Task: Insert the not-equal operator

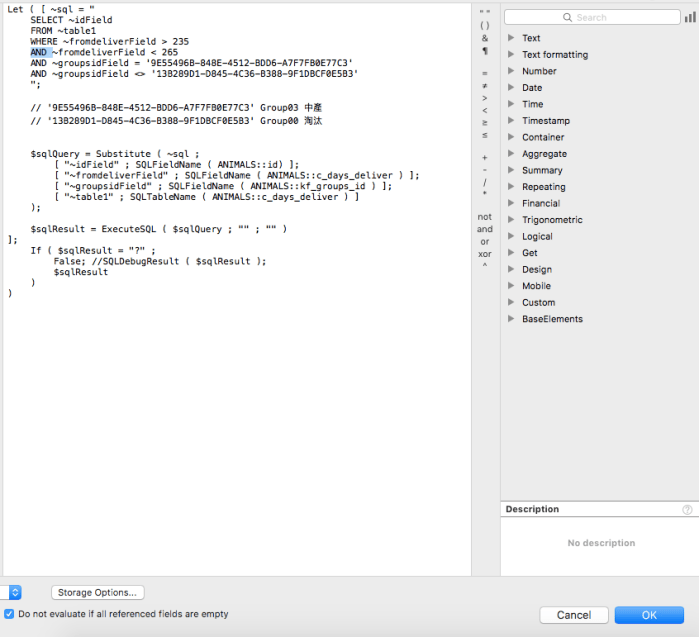Action: (485, 86)
